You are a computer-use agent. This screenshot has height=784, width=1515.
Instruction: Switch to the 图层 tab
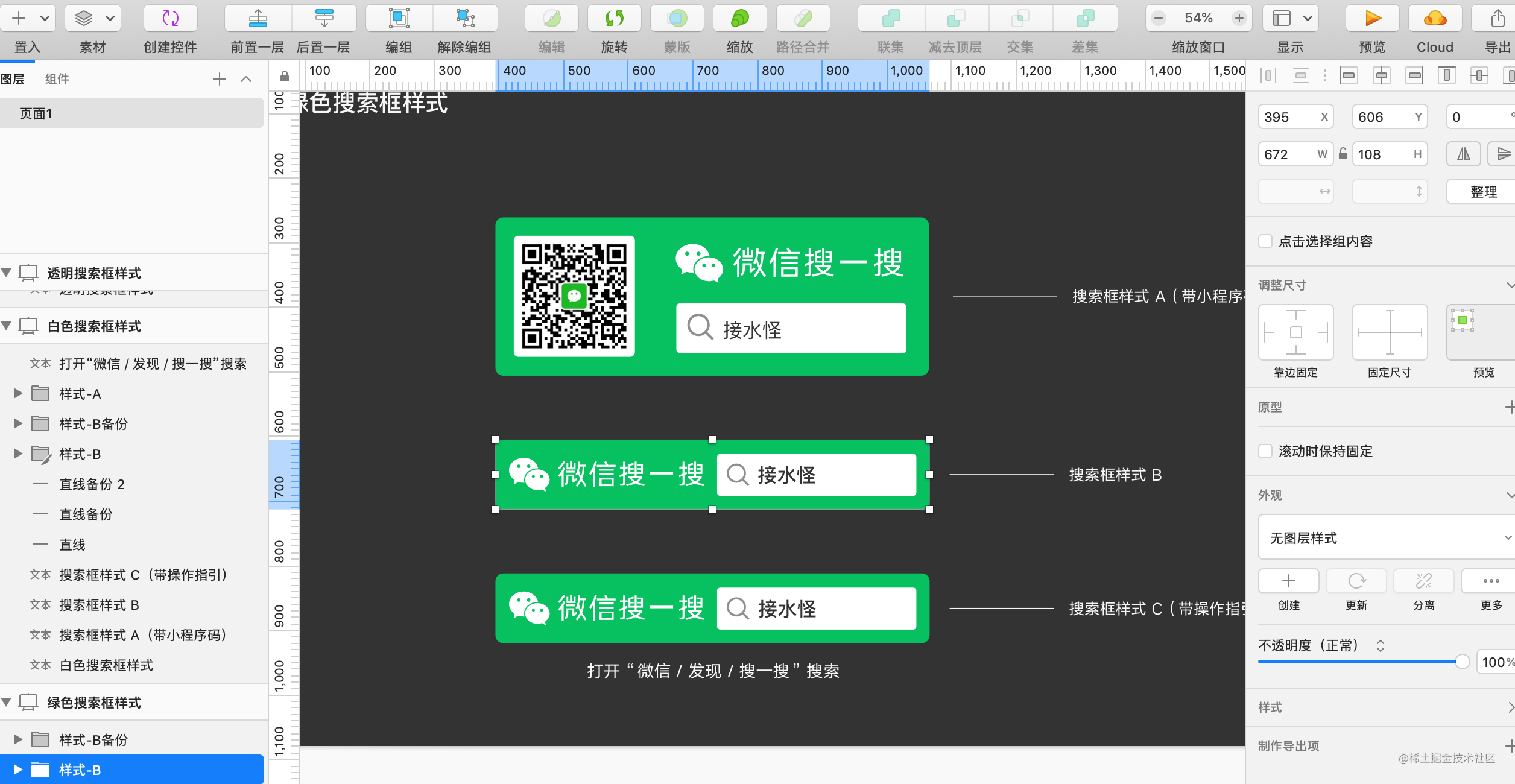[12, 79]
